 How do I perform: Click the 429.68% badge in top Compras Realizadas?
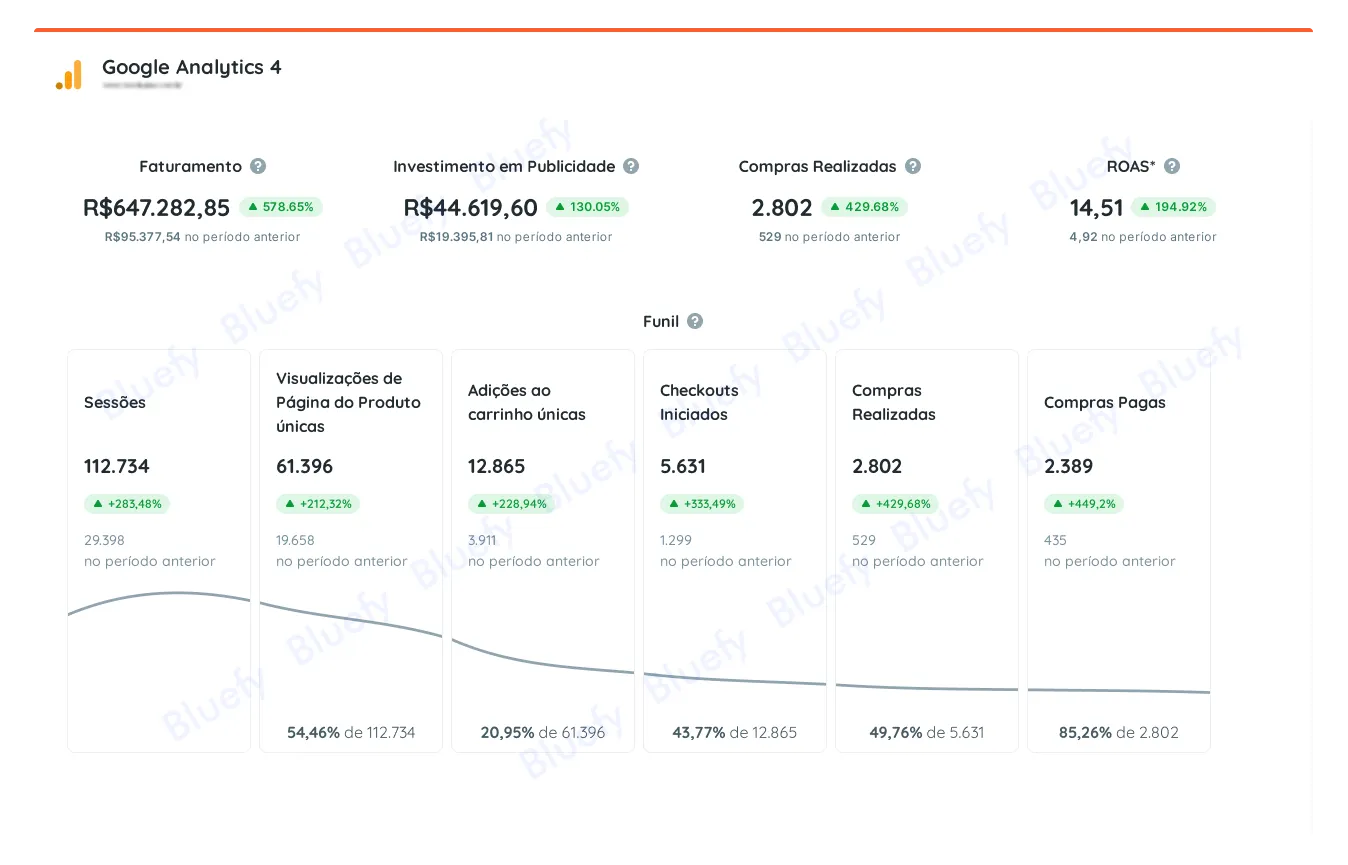point(865,207)
